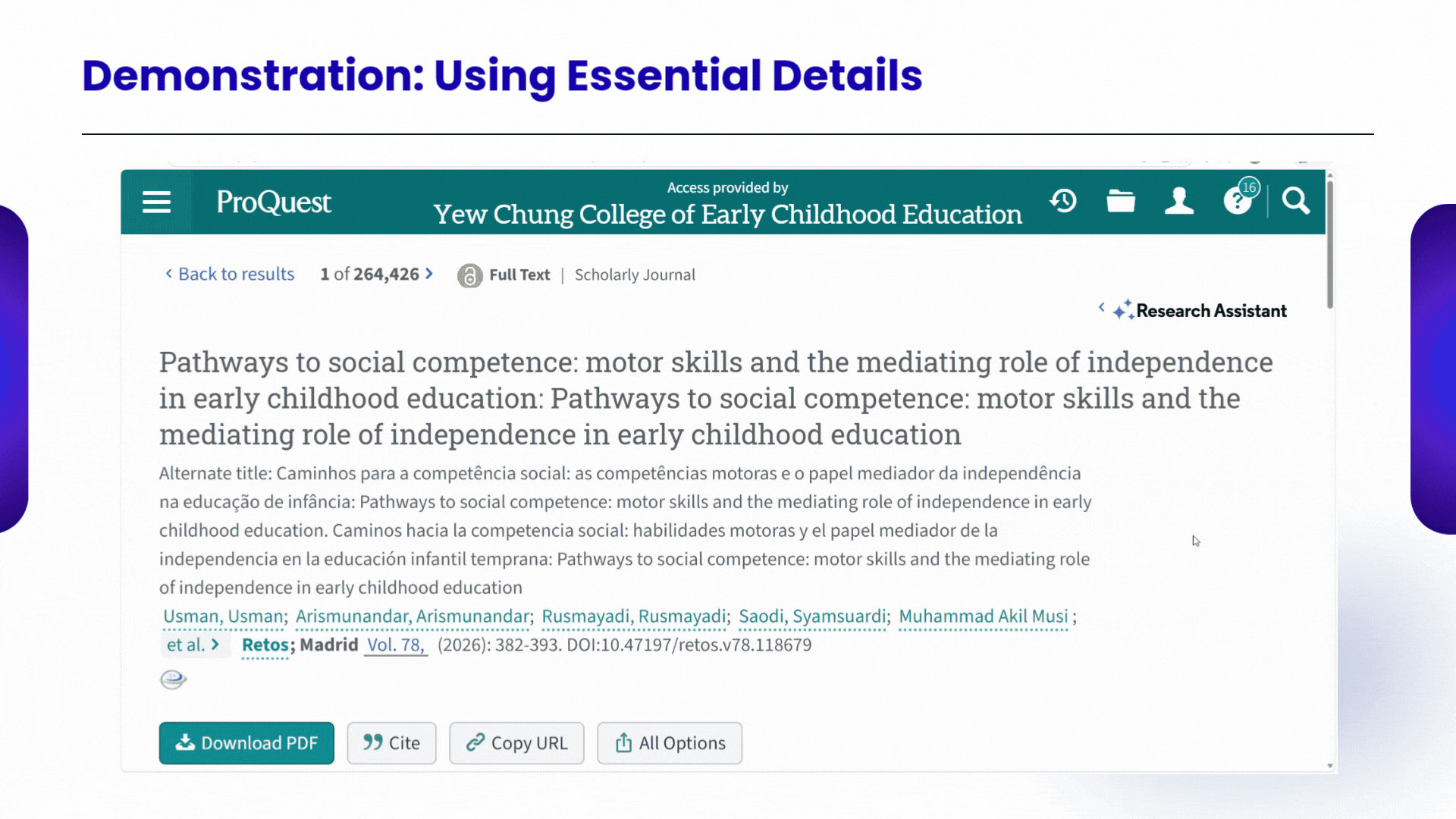Open All Options sharing menu

pos(670,743)
